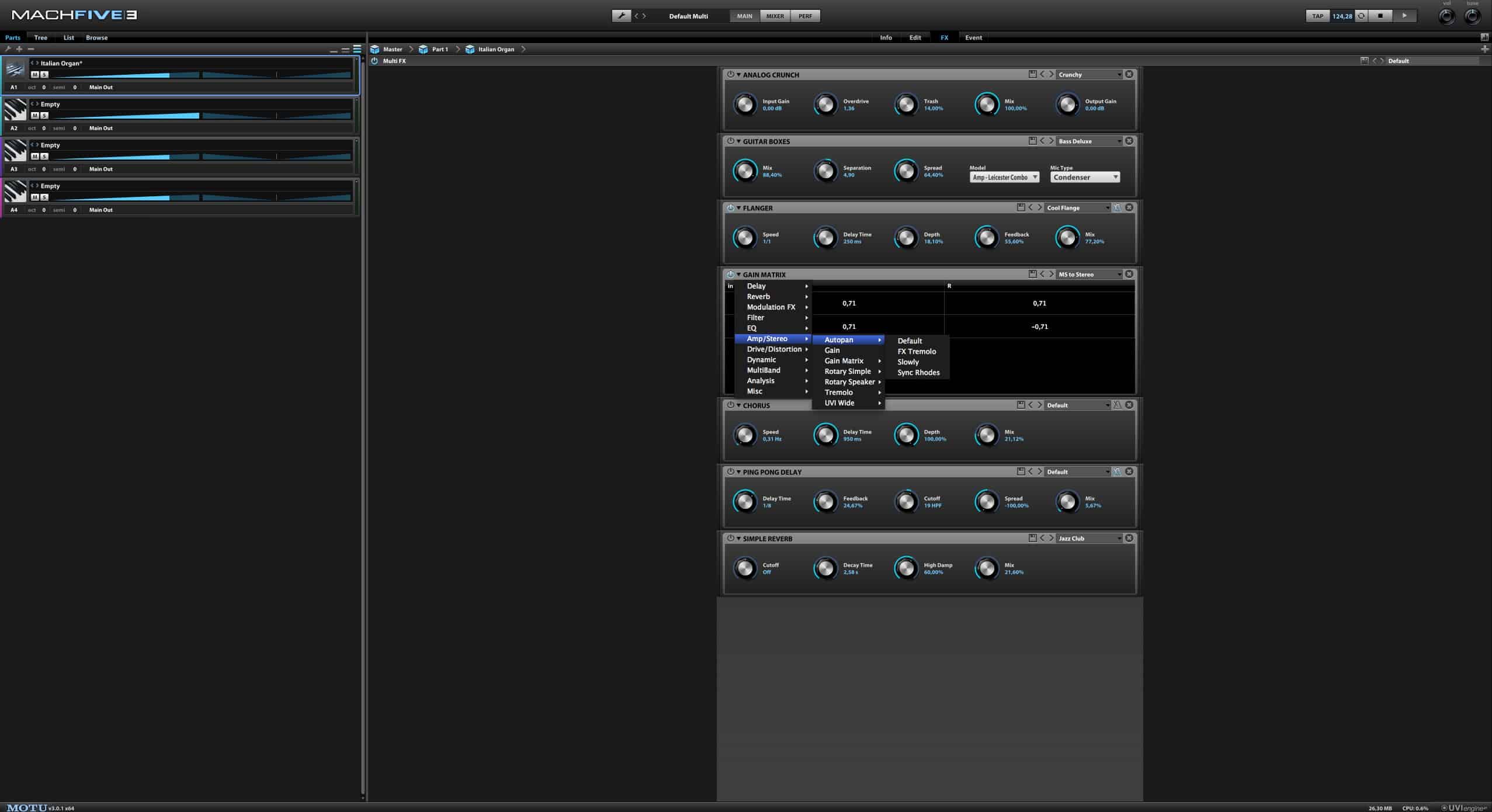Toggle Chorus power button

[730, 405]
